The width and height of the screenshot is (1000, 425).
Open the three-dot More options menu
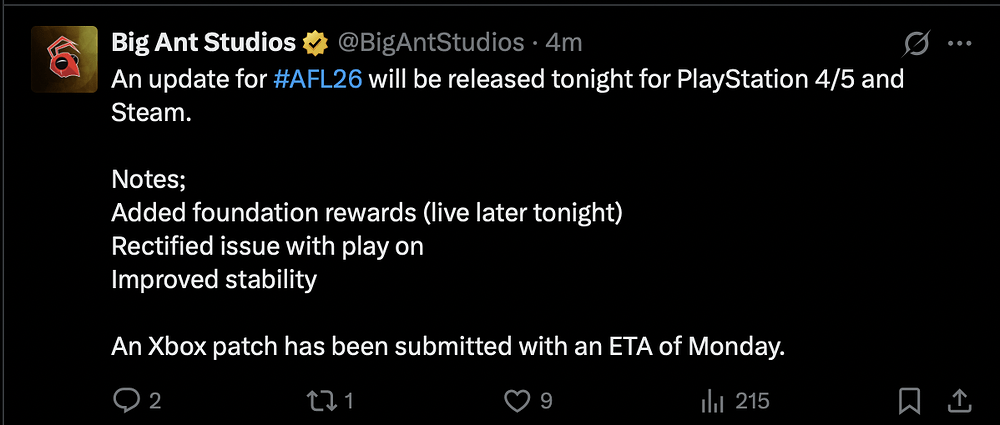959,43
